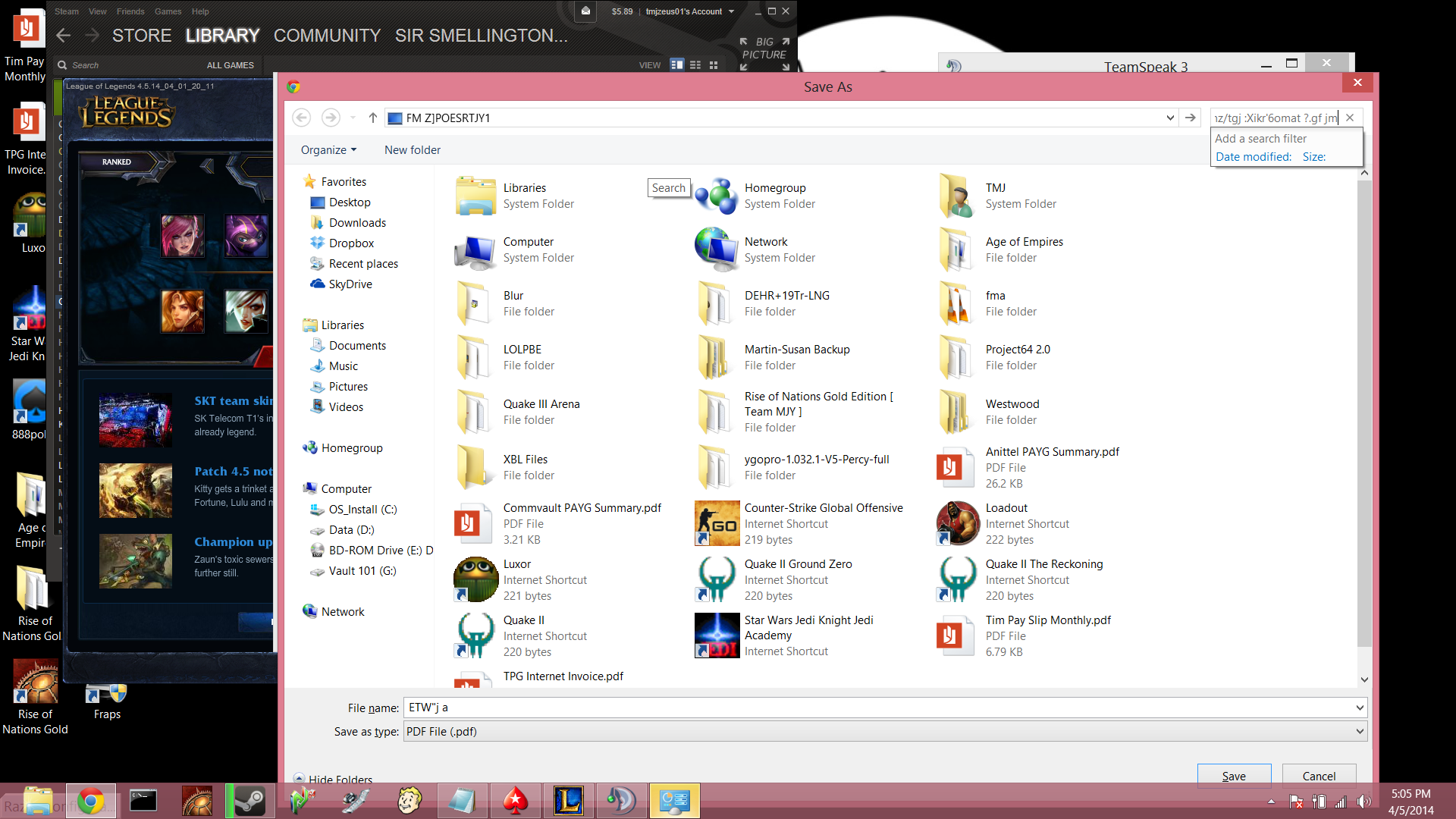Click Chrome icon in the taskbar
Image resolution: width=1456 pixels, height=819 pixels.
[90, 801]
